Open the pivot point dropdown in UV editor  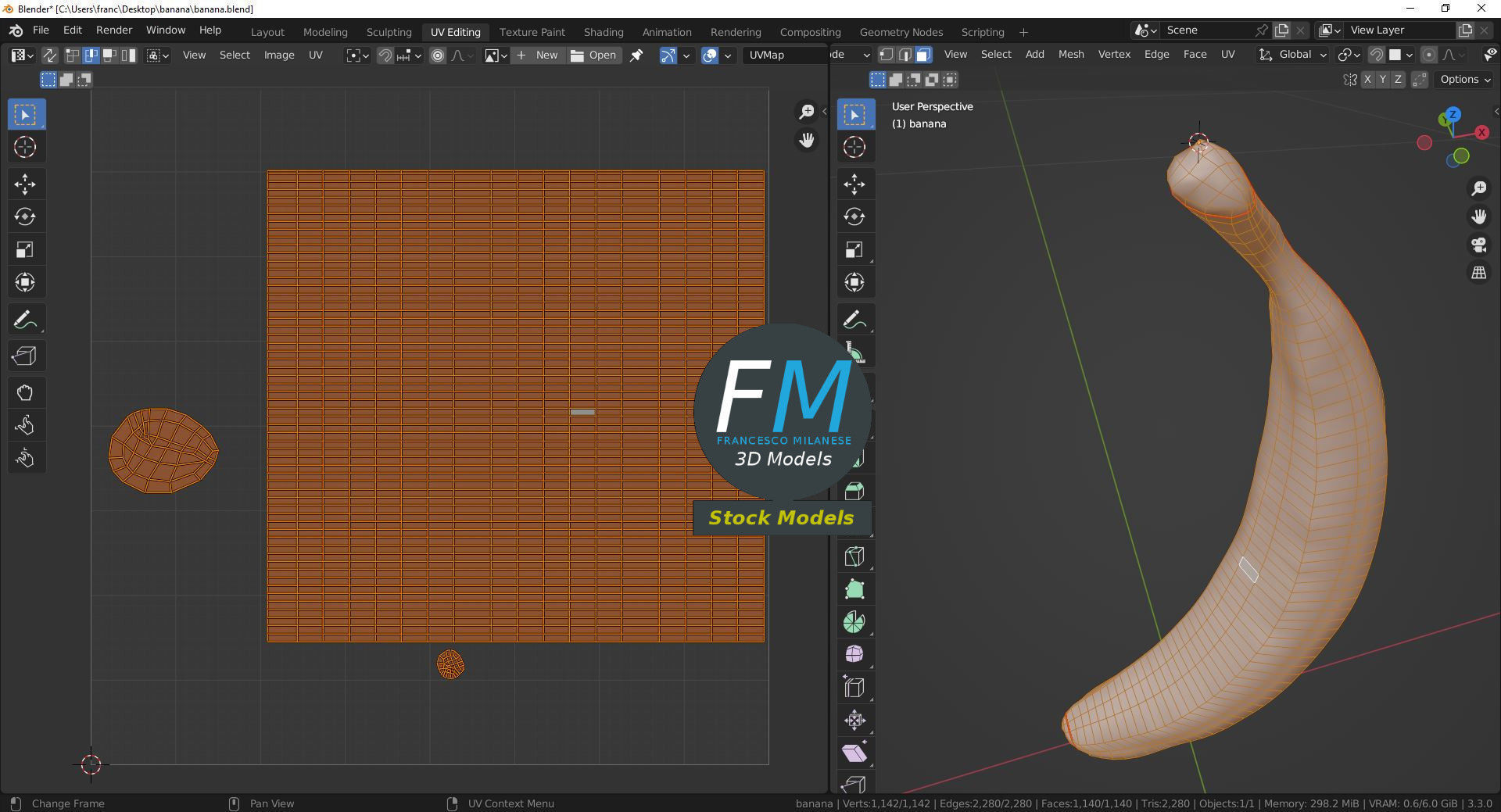[x=357, y=55]
